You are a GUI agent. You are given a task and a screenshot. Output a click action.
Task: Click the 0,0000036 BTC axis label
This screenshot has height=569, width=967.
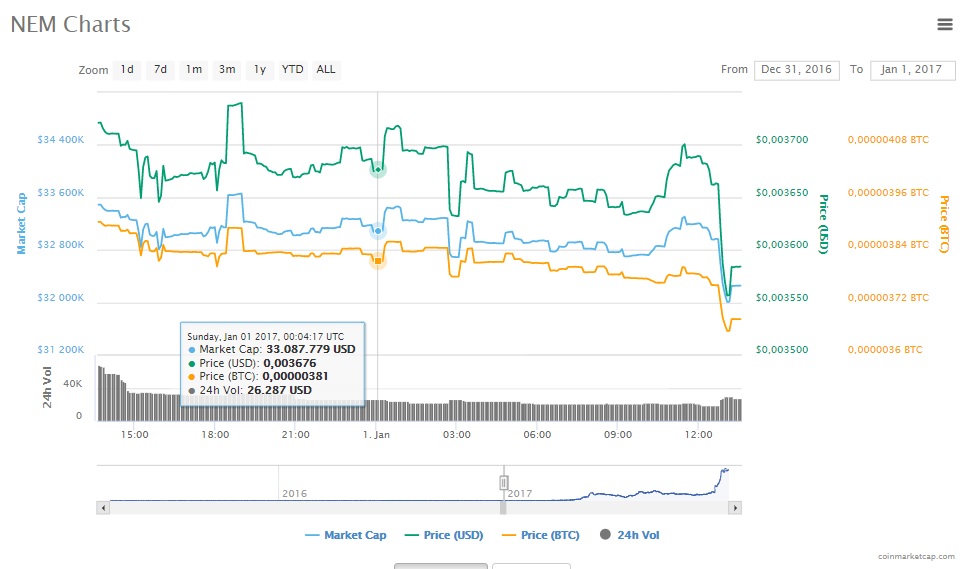[x=885, y=350]
